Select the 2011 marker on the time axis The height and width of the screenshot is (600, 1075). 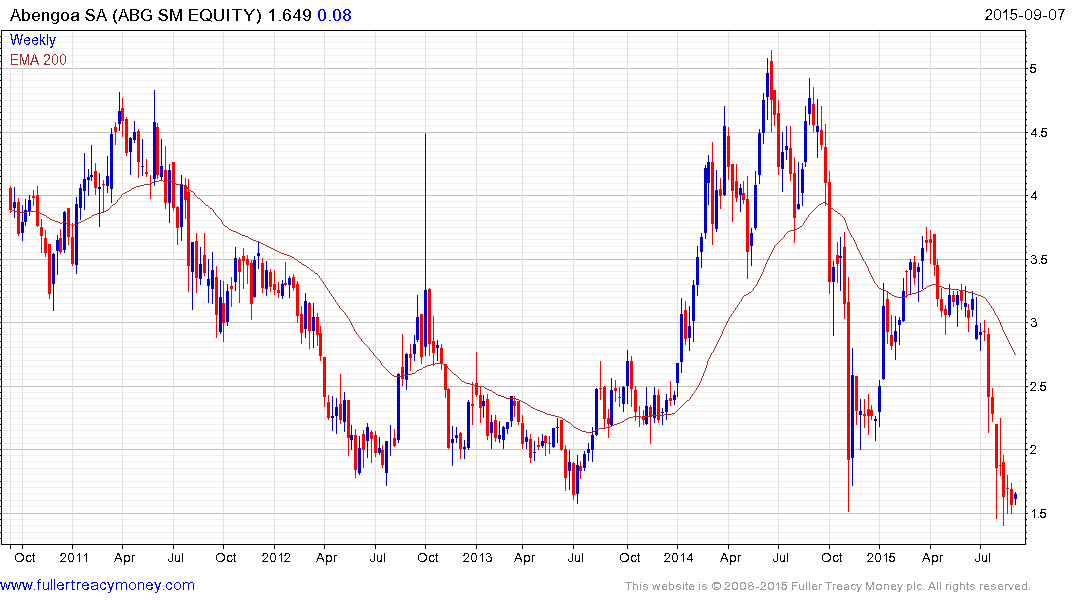click(x=75, y=557)
